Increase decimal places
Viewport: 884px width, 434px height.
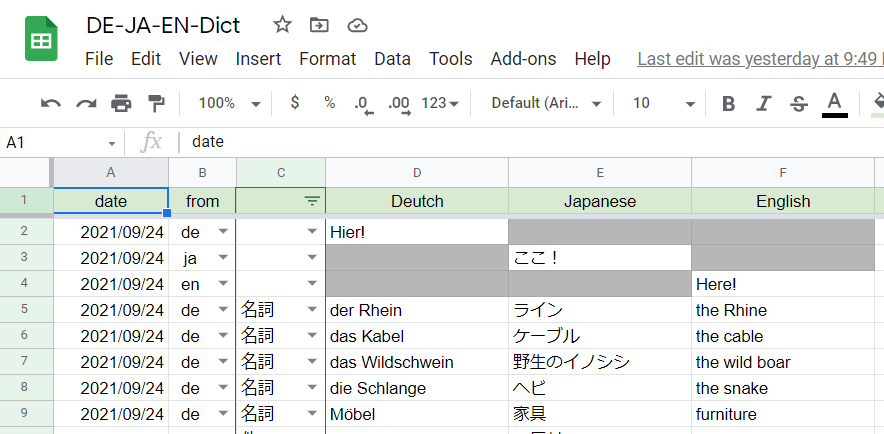[x=399, y=104]
